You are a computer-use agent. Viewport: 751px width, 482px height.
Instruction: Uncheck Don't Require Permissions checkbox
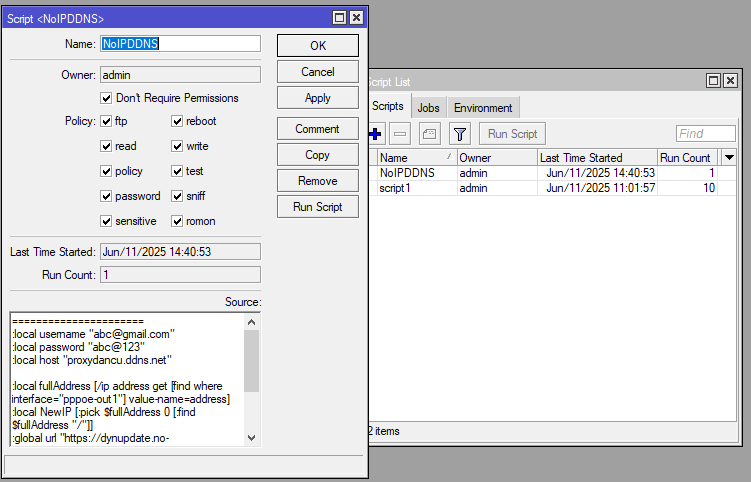[x=106, y=98]
